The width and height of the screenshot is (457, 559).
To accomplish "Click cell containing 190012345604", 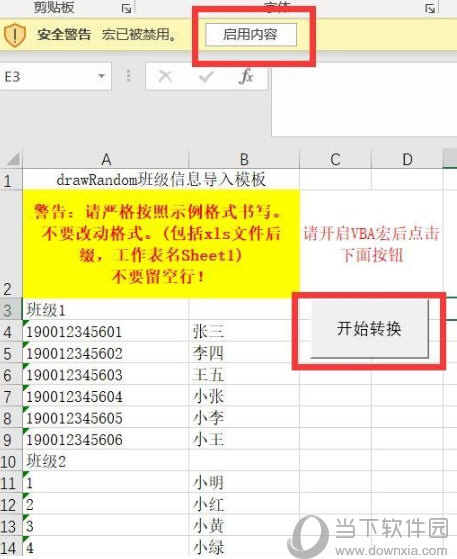I will coord(106,396).
